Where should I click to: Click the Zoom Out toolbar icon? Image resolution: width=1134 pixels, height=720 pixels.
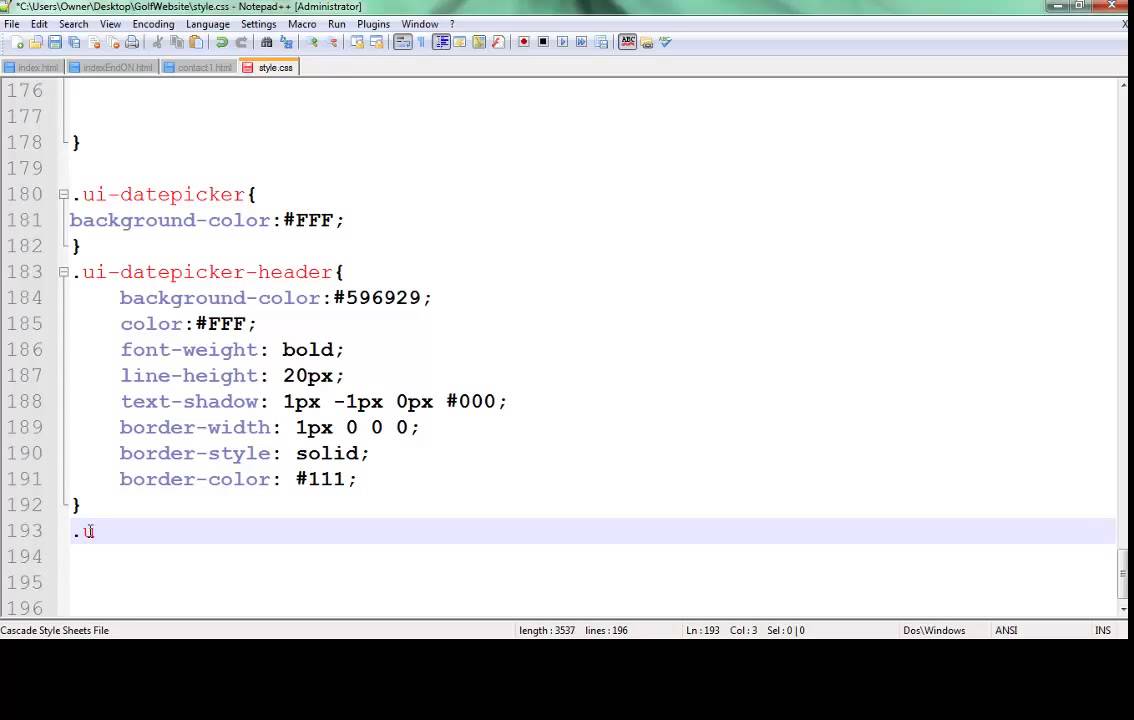(x=332, y=43)
